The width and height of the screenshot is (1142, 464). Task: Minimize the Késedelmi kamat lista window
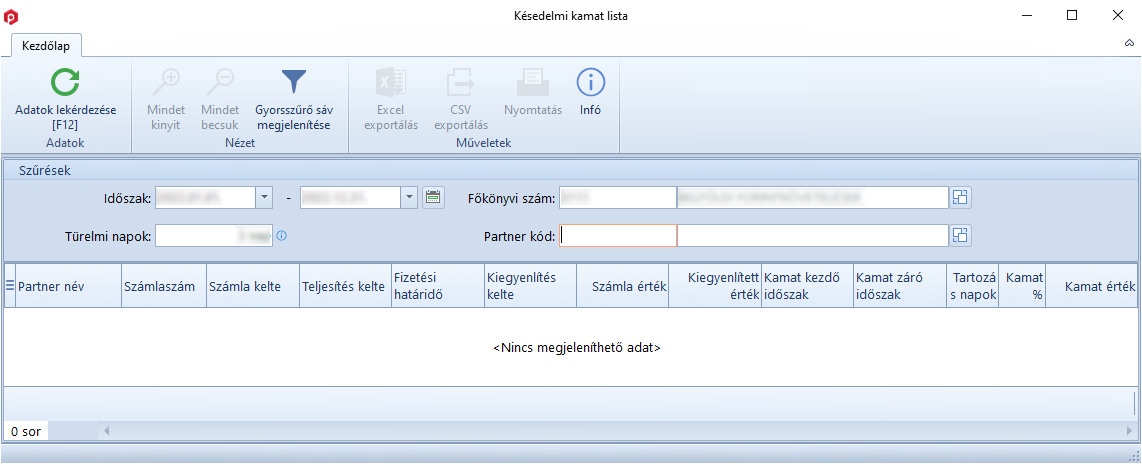pyautogui.click(x=1027, y=15)
